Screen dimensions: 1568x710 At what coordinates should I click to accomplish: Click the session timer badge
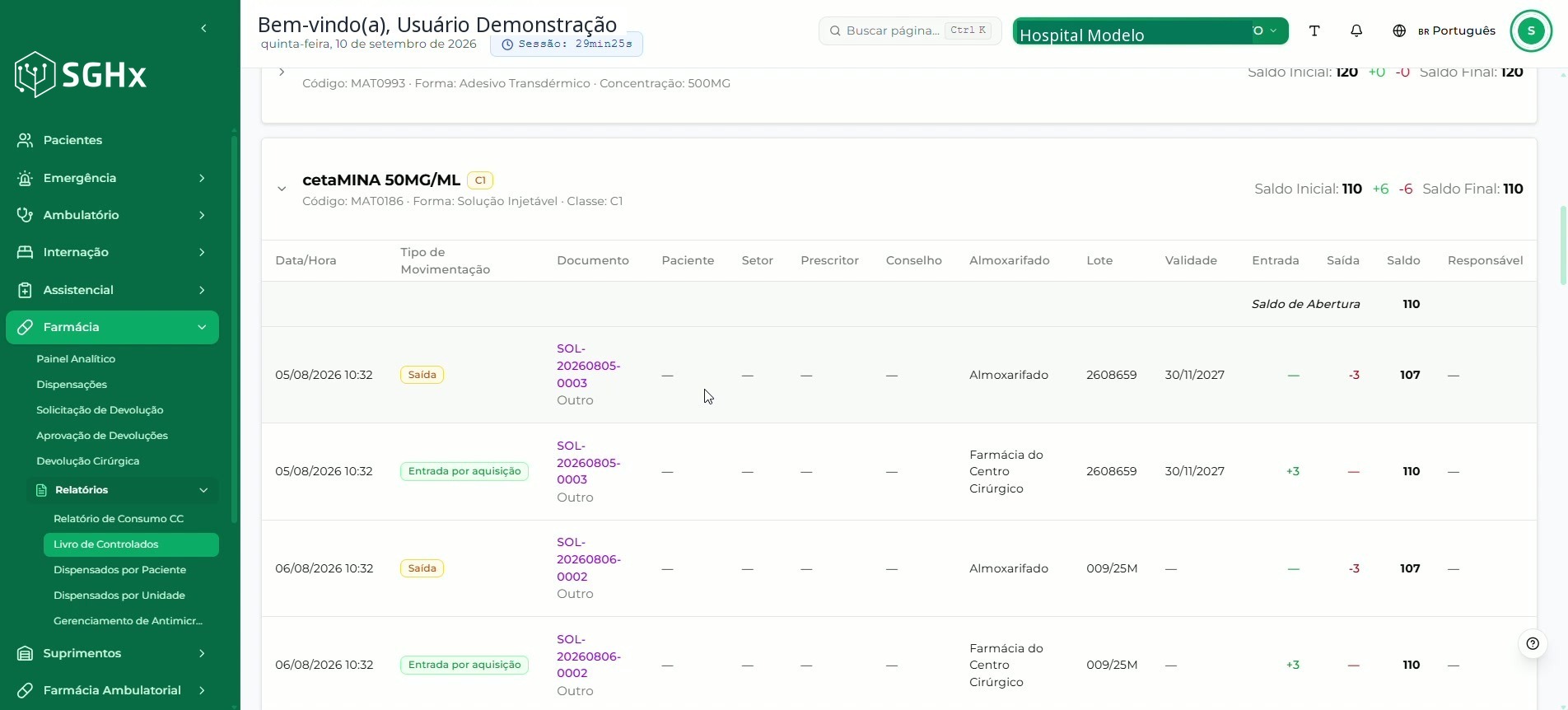tap(567, 44)
